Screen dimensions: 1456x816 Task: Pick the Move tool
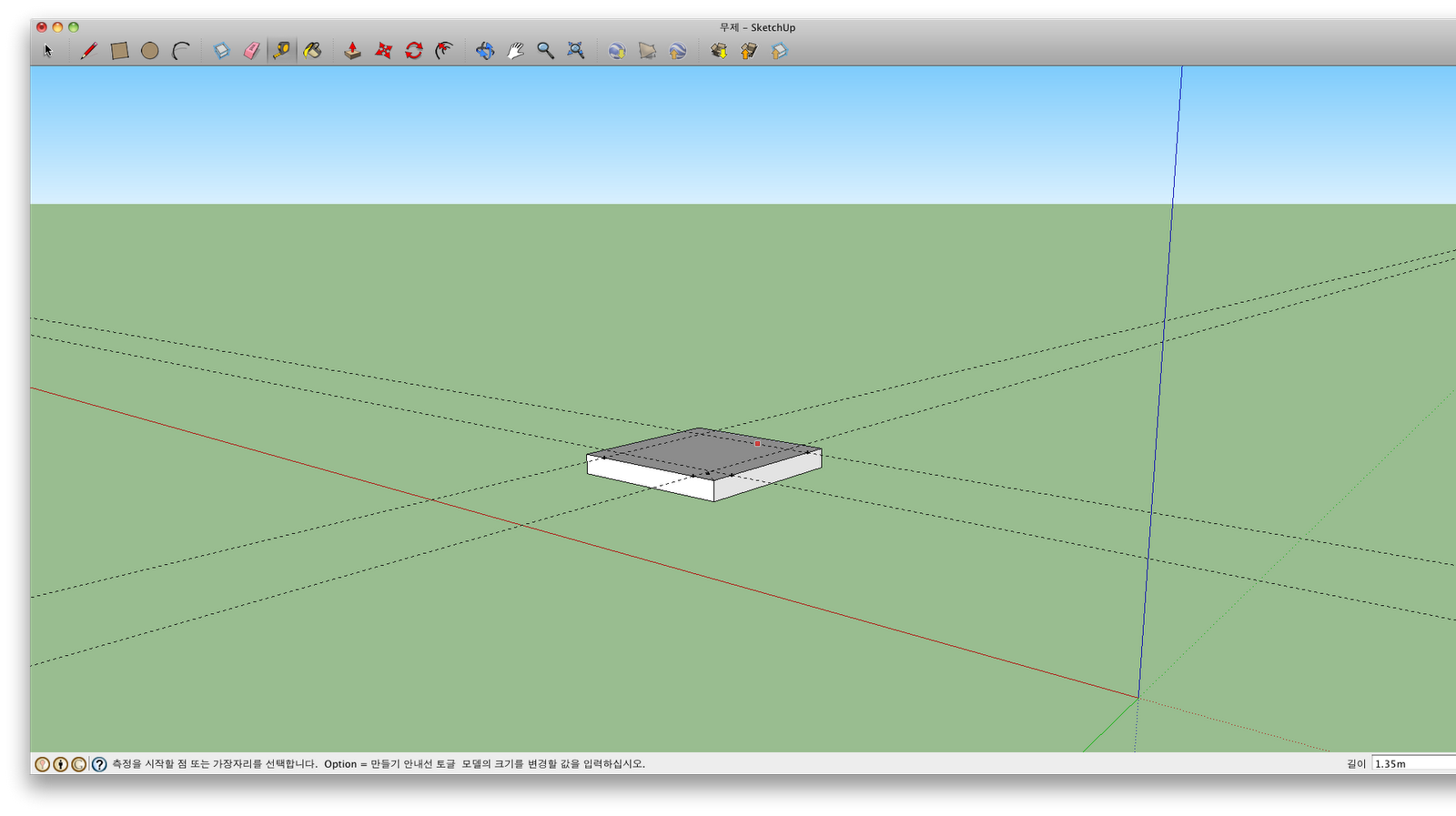pyautogui.click(x=384, y=51)
